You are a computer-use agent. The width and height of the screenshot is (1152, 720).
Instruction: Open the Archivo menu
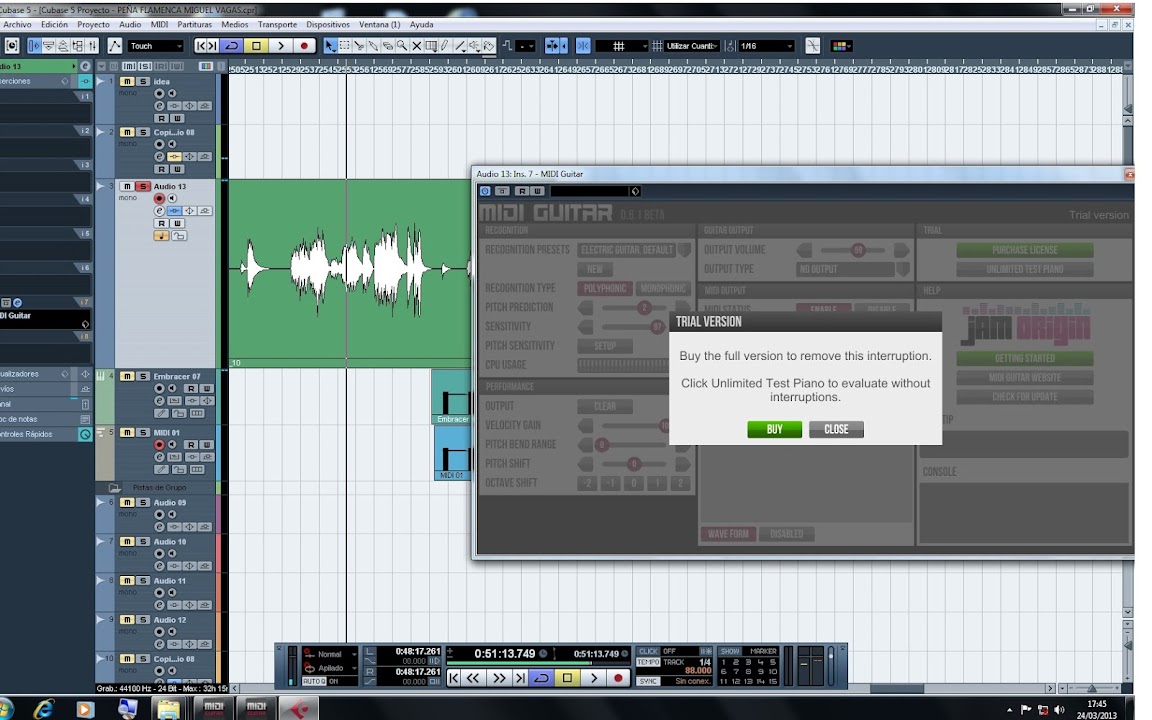click(x=17, y=24)
